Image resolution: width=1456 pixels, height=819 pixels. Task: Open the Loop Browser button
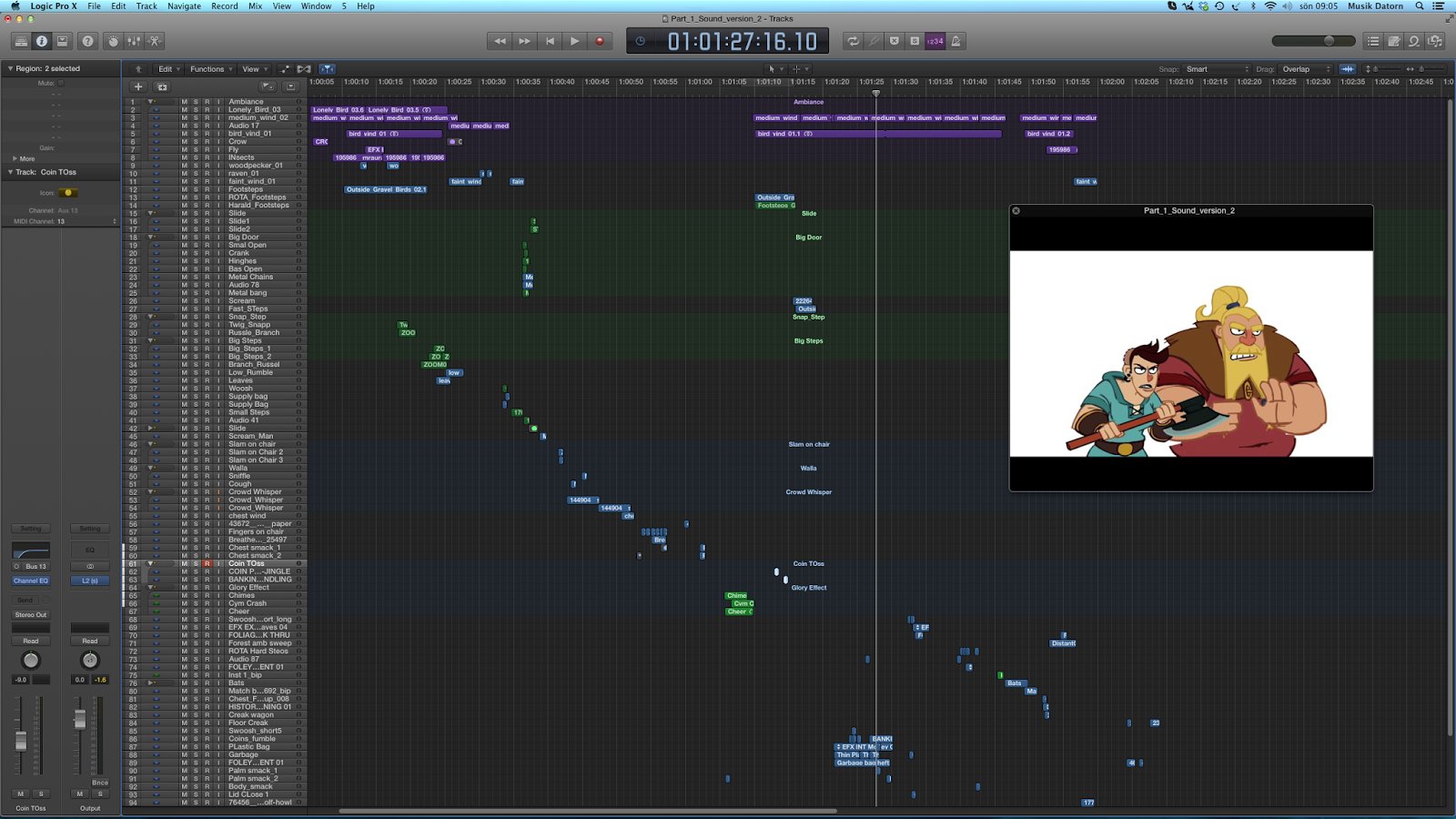click(1414, 41)
